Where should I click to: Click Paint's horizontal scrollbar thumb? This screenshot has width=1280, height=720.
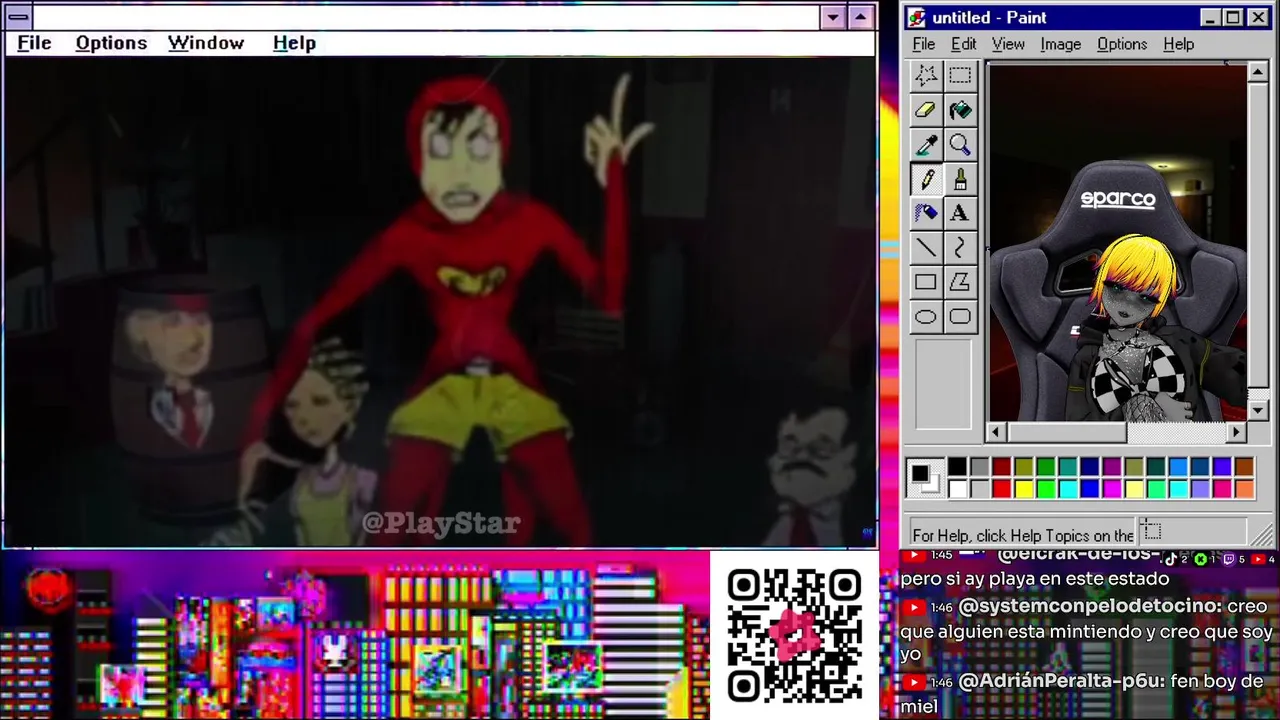pos(1066,432)
